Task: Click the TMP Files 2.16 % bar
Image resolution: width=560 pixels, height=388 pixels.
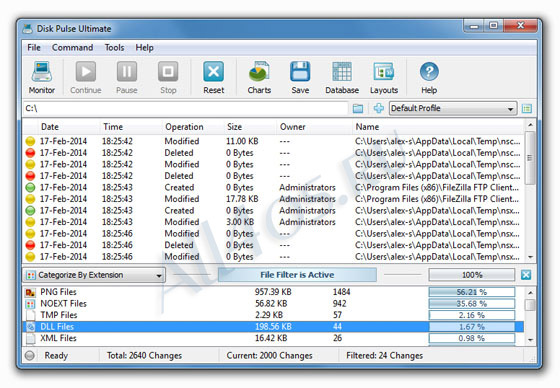Action: 472,315
